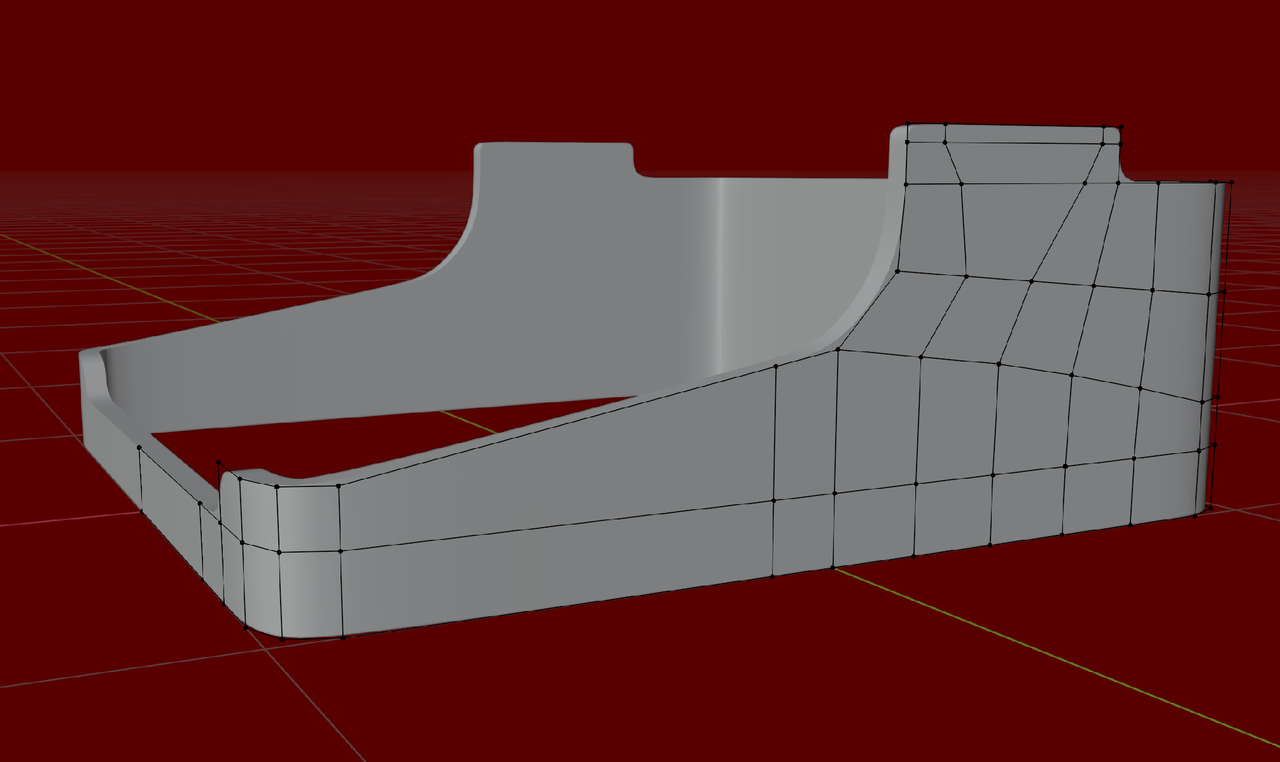Select the lone vertex sticking up at the front-left wall tip
The height and width of the screenshot is (762, 1280).
pyautogui.click(x=219, y=462)
